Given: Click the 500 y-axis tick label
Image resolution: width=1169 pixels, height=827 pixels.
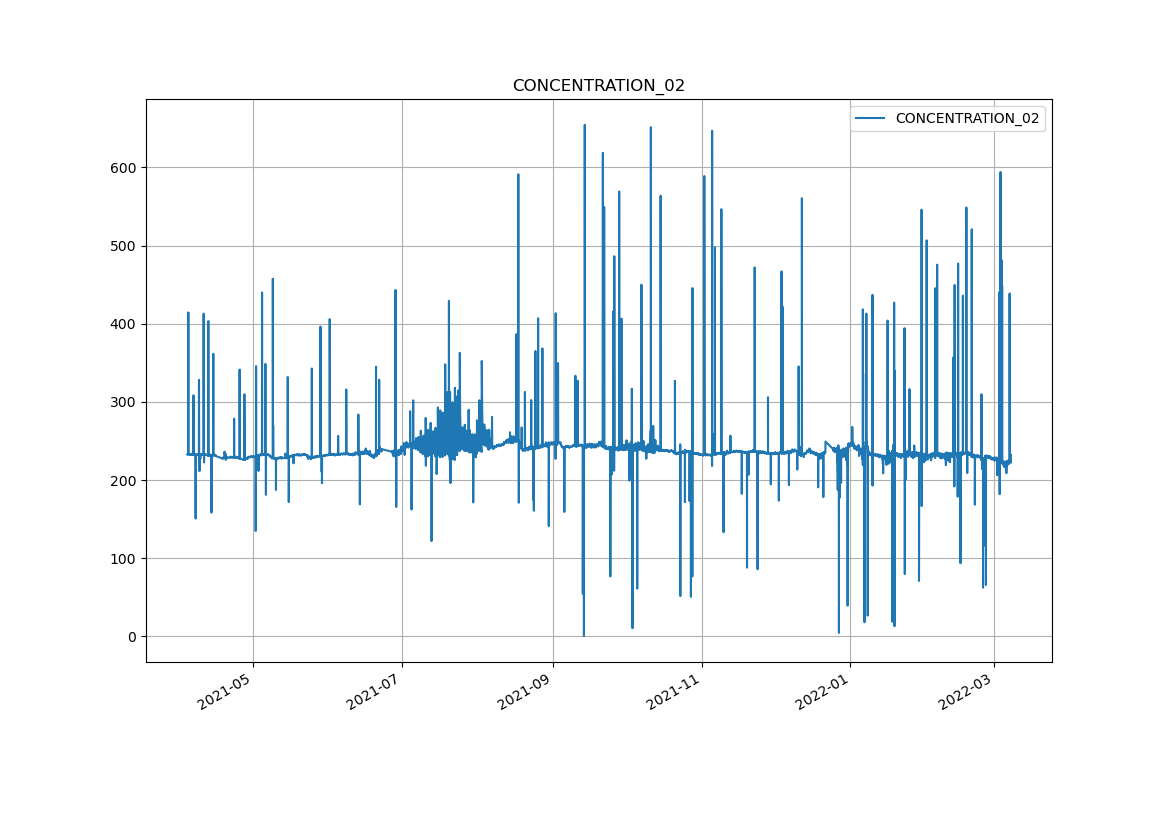Looking at the screenshot, I should 123,247.
